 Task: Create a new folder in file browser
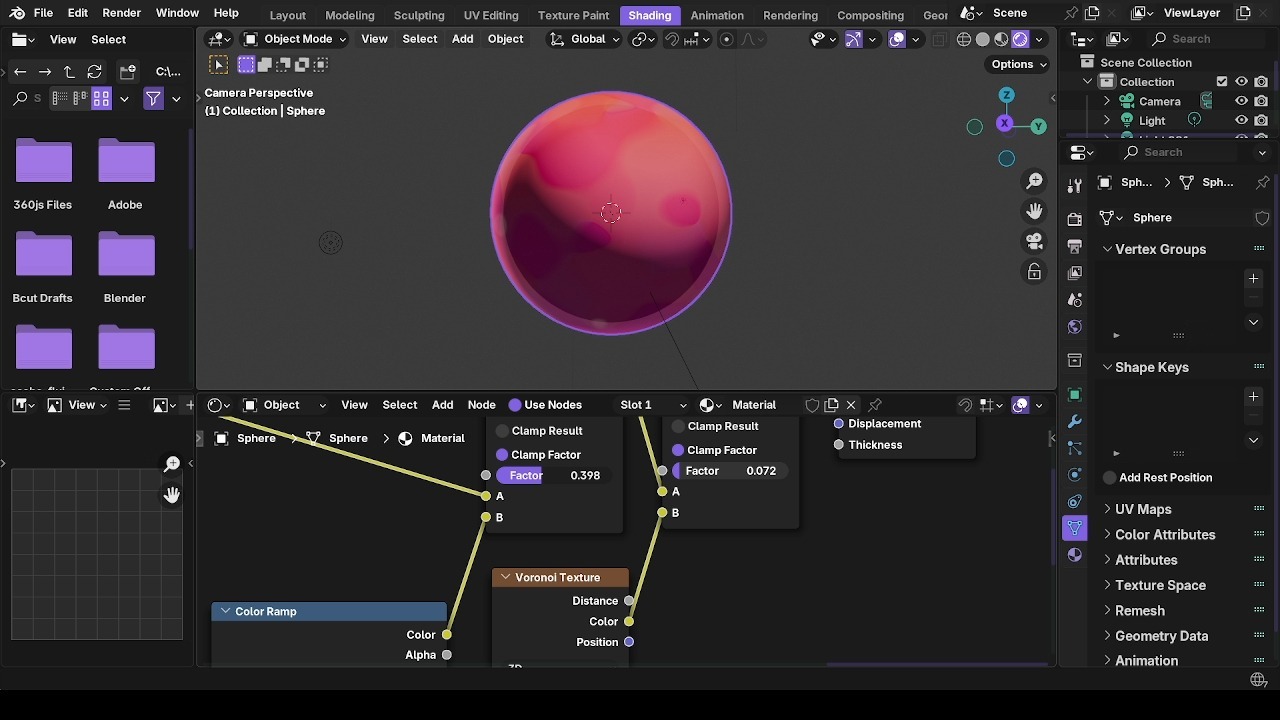coord(127,72)
